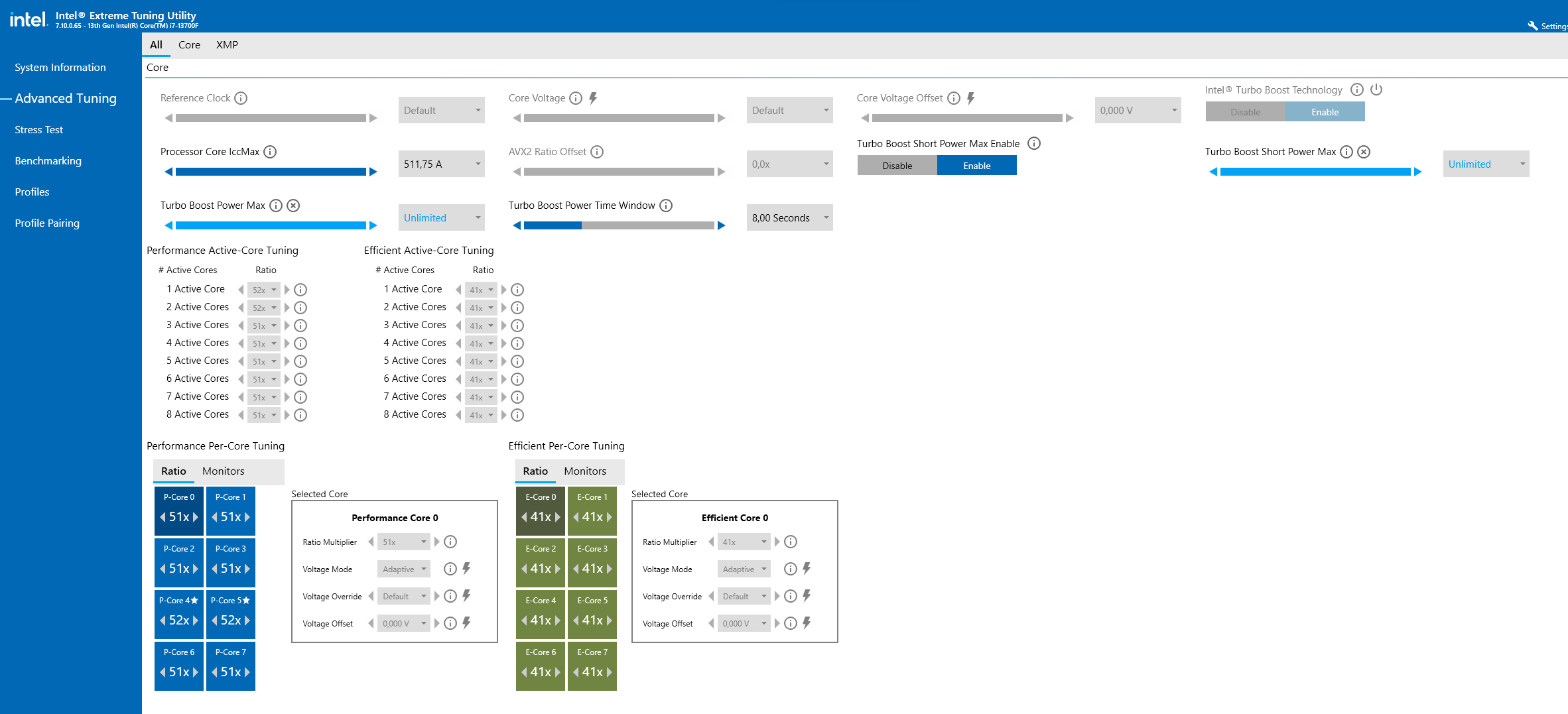The width and height of the screenshot is (1568, 714).
Task: Decrease Turbo Boost Power Max with left arrow
Action: [x=168, y=225]
